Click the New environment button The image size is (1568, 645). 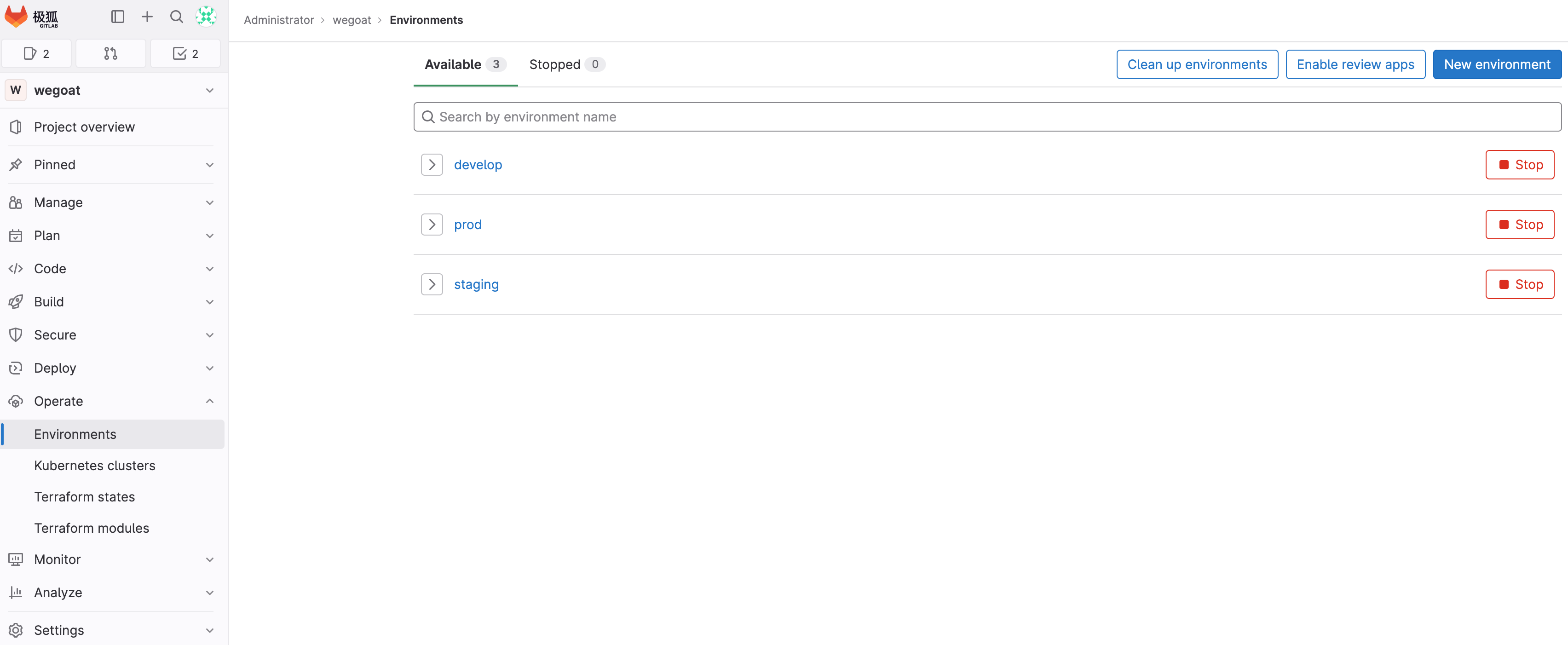(x=1497, y=64)
